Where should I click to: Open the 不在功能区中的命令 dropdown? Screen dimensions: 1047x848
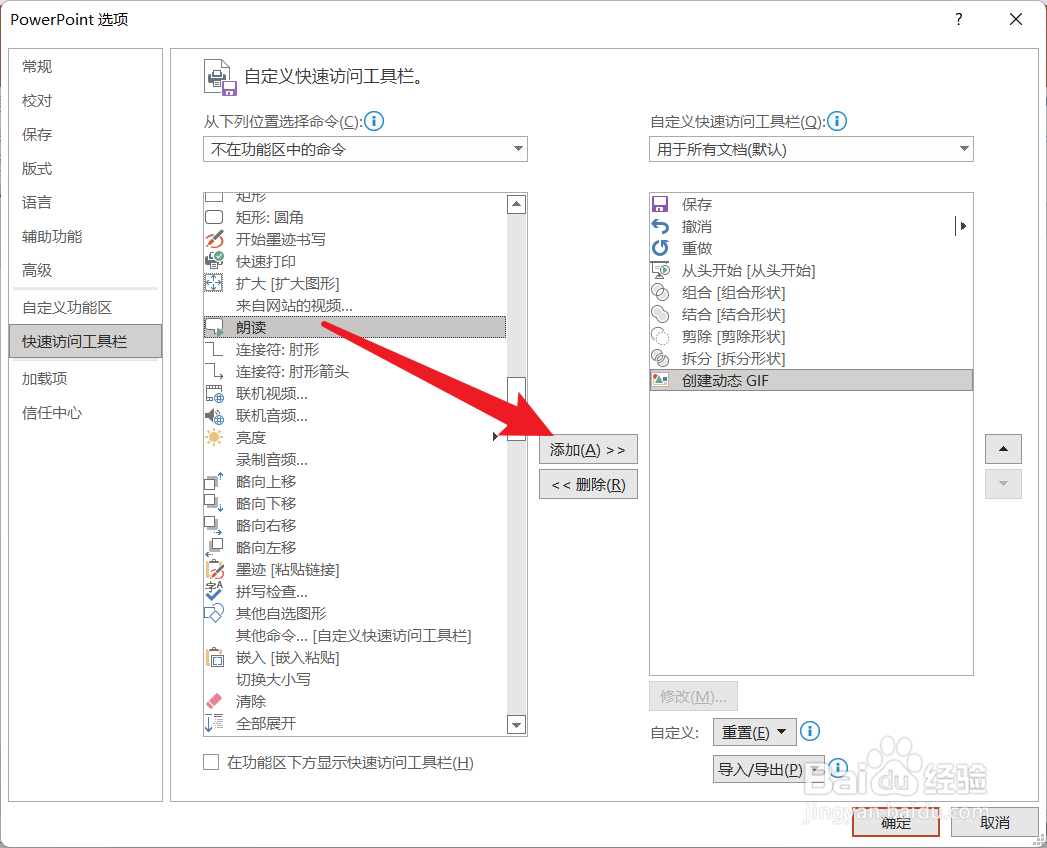[365, 149]
